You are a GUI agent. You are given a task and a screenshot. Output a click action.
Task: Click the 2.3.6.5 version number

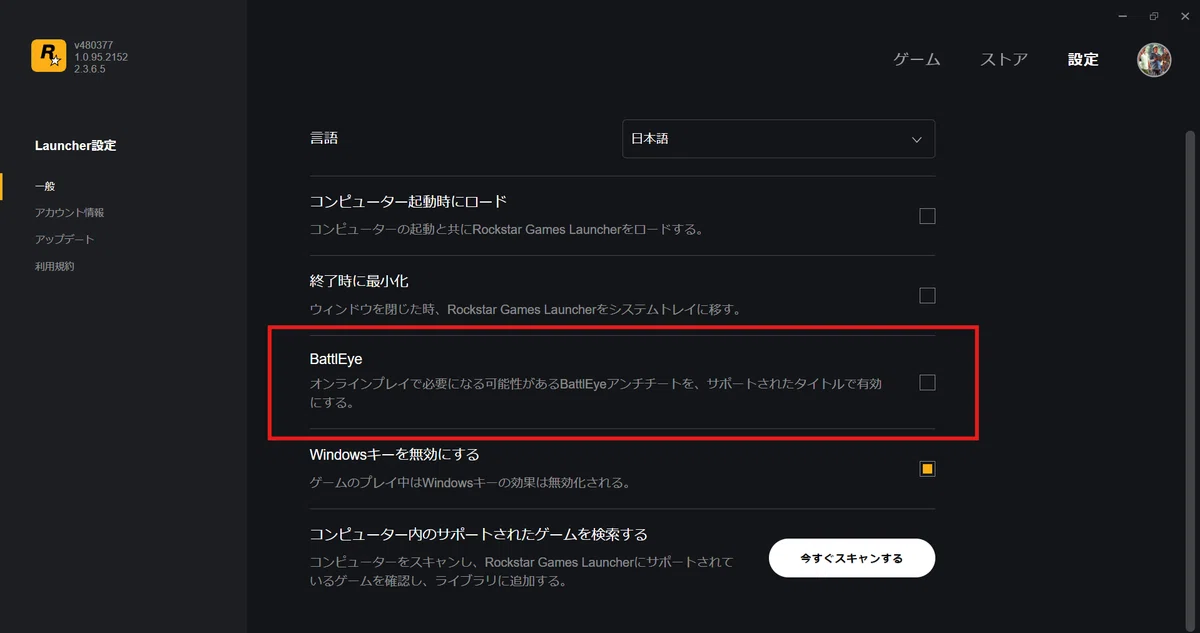pos(90,69)
